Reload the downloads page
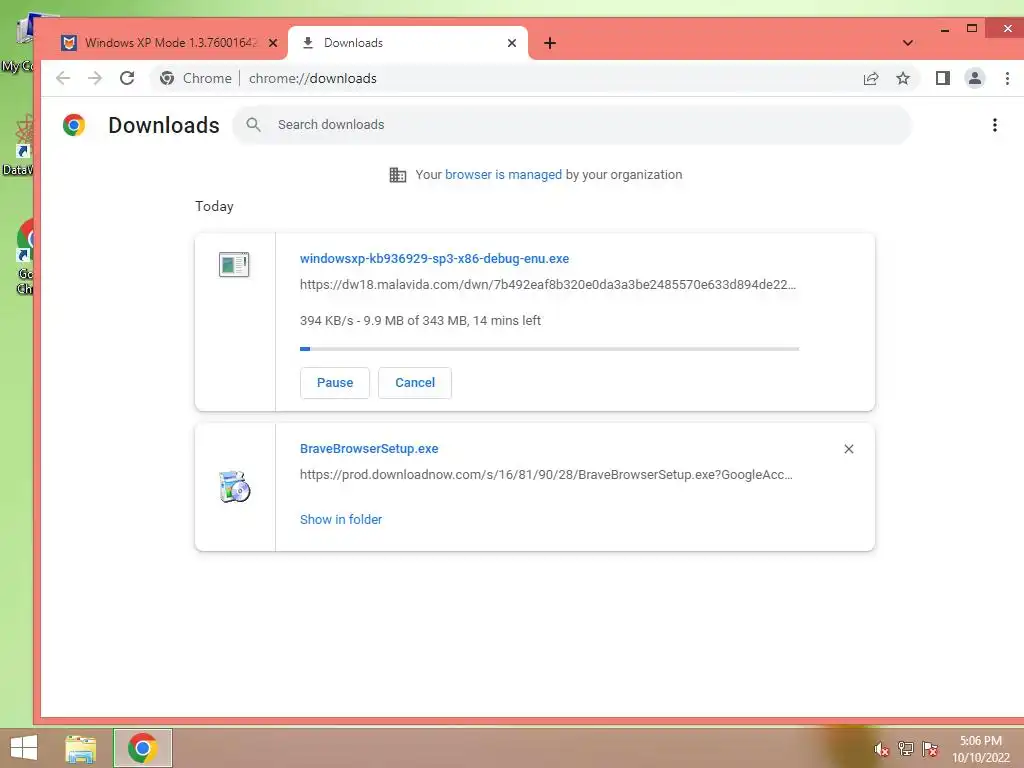Image resolution: width=1024 pixels, height=768 pixels. pyautogui.click(x=127, y=78)
